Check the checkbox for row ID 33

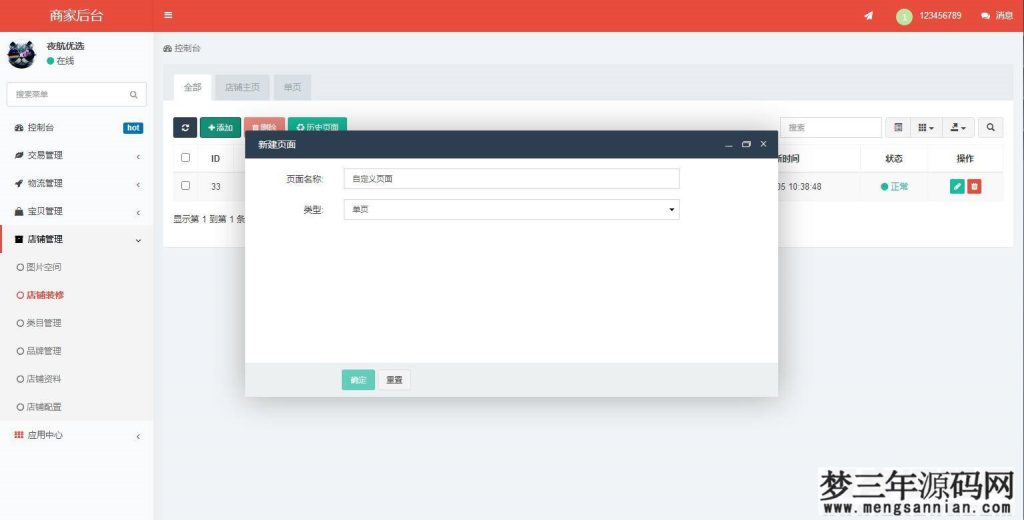[x=185, y=186]
